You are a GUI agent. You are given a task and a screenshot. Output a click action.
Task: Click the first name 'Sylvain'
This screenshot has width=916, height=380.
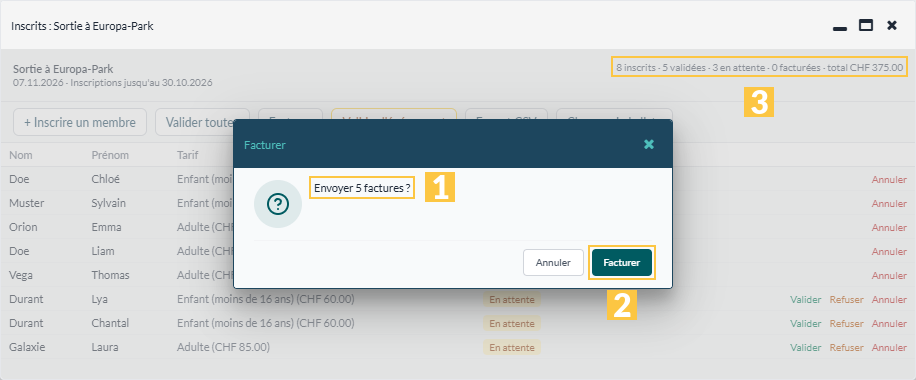109,203
